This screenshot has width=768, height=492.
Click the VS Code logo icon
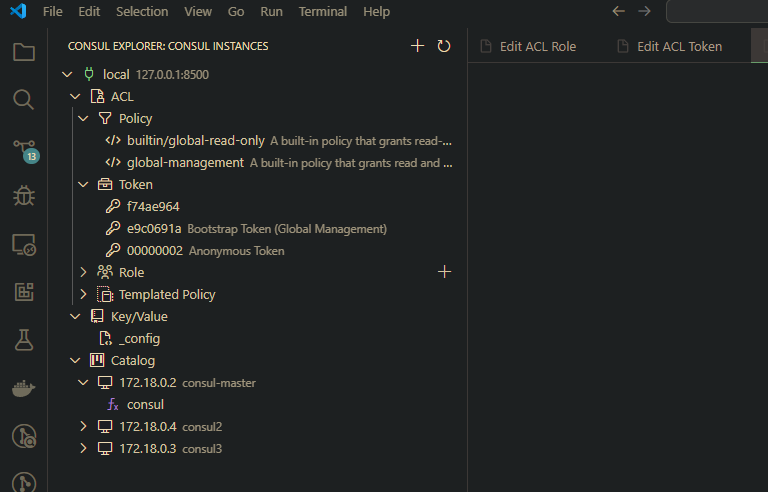tap(18, 11)
